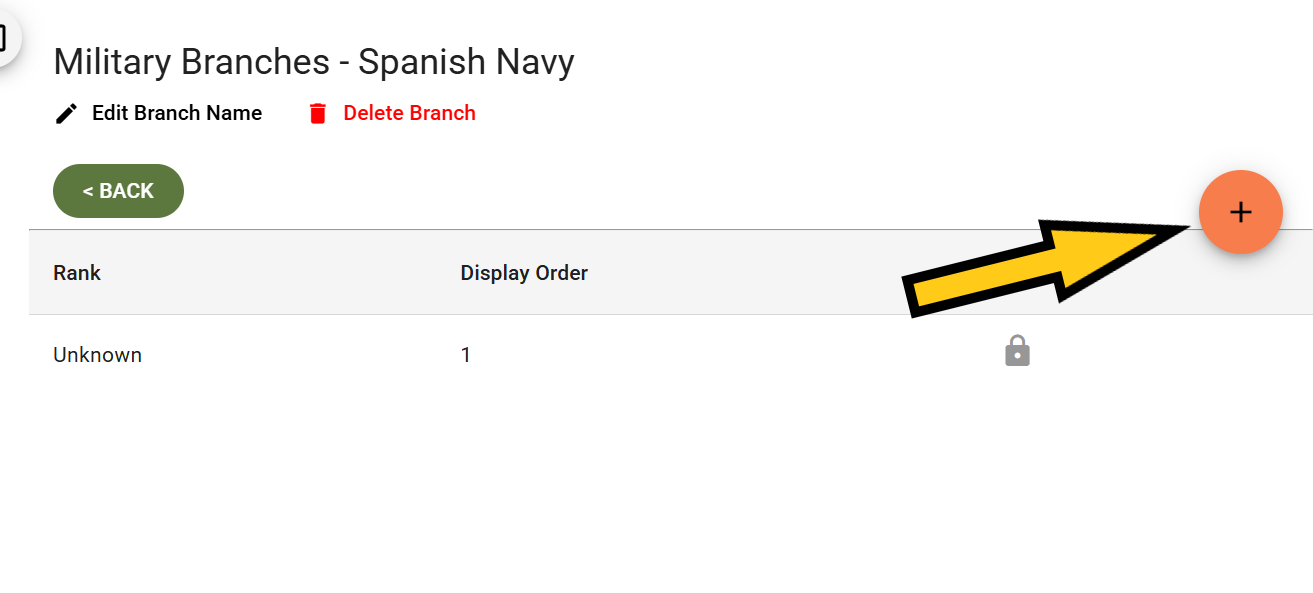Go back using the green BACK button

pyautogui.click(x=118, y=191)
